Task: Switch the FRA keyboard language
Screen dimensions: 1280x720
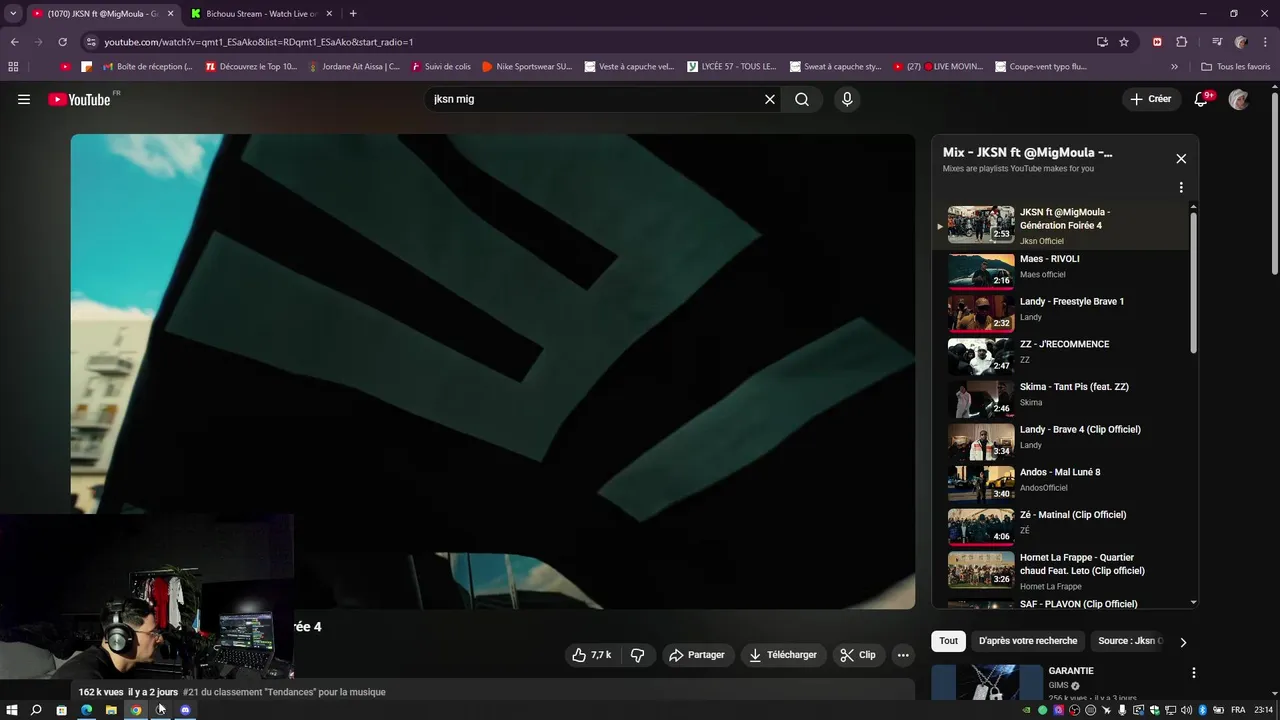Action: (1238, 710)
